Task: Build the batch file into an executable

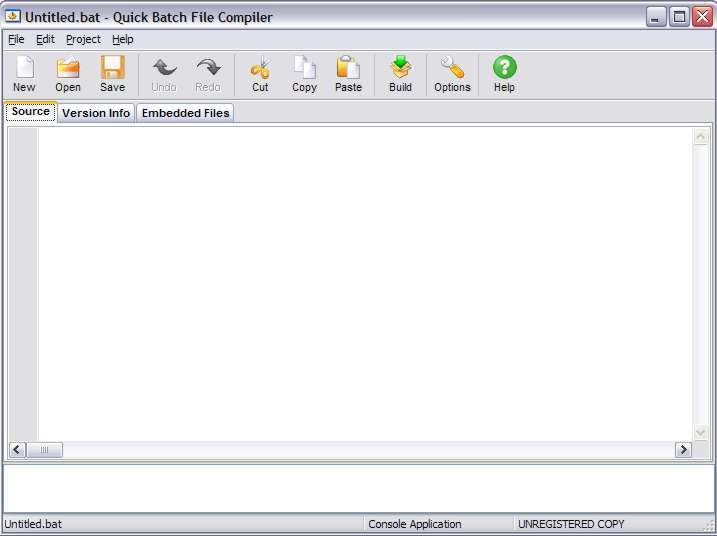Action: click(401, 74)
